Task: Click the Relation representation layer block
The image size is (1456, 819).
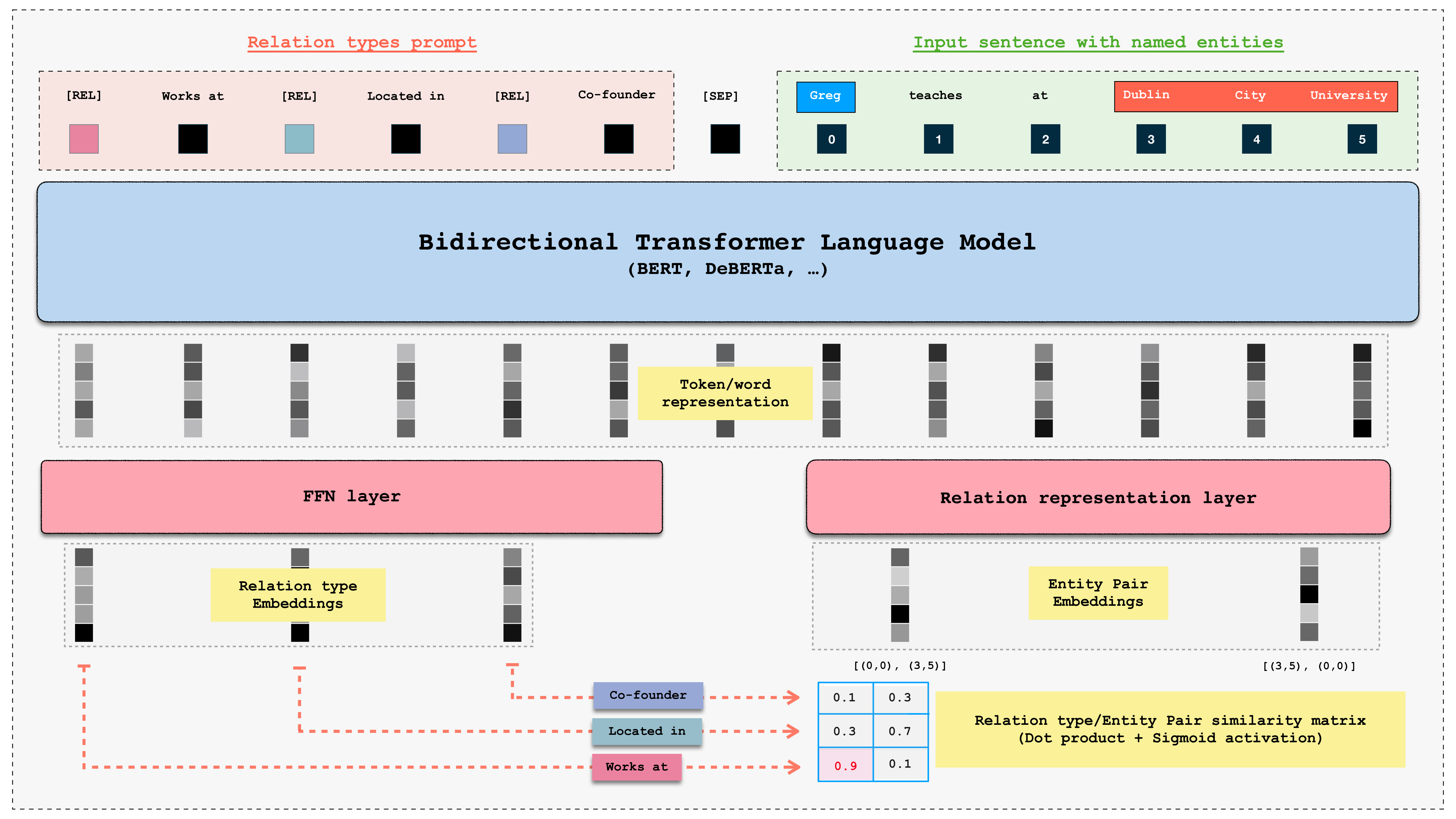Action: coord(1098,497)
